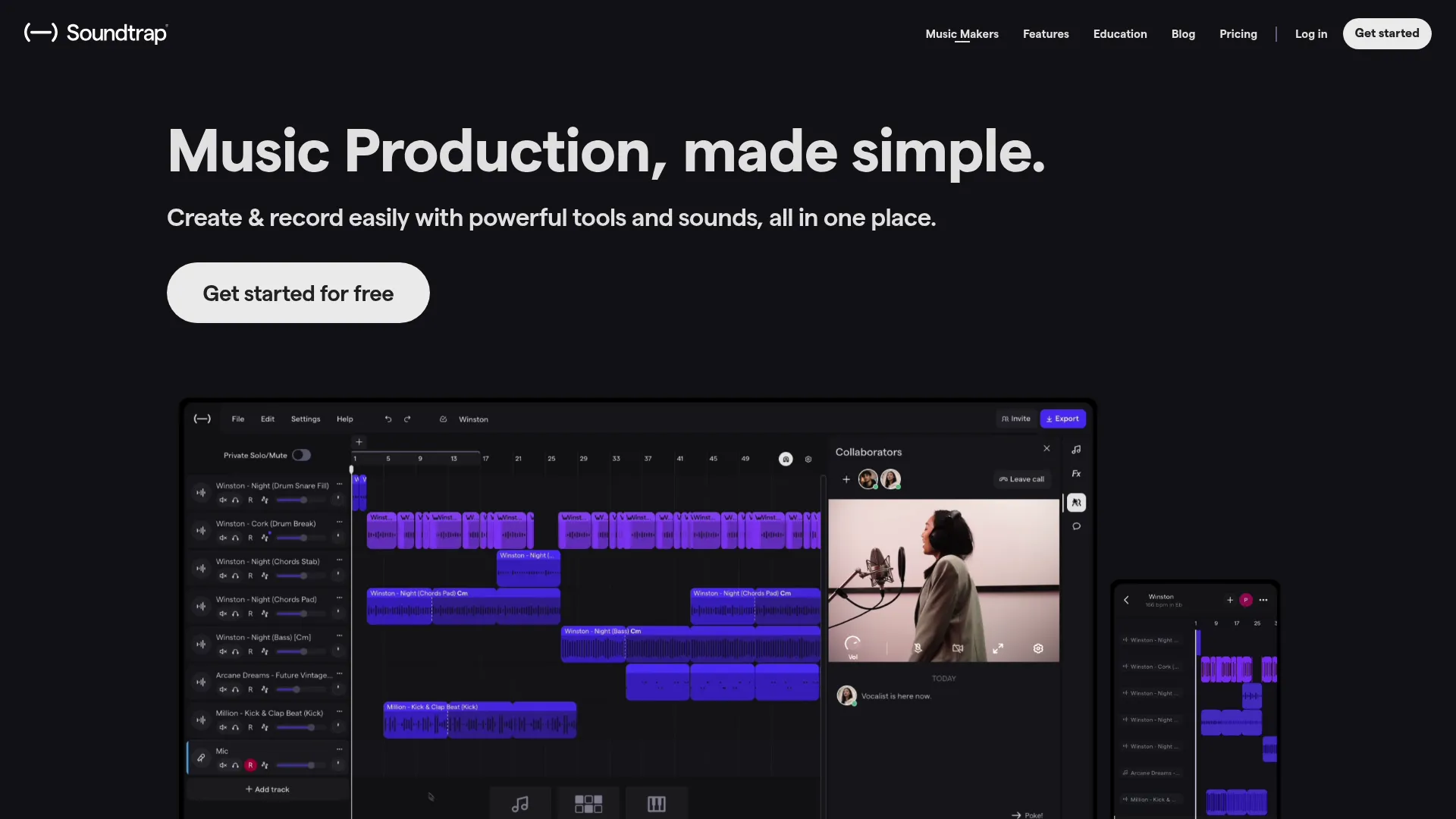Open the Blog link
1456x819 pixels.
tap(1183, 34)
